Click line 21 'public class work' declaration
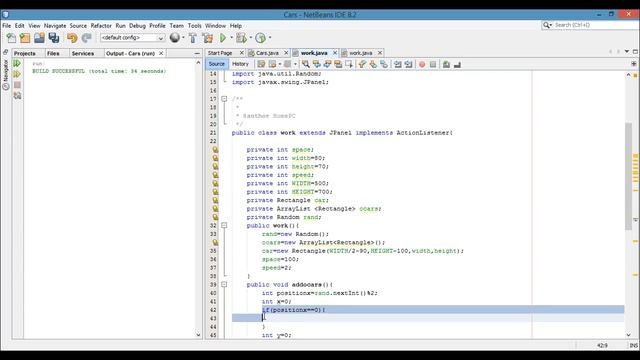 point(342,133)
